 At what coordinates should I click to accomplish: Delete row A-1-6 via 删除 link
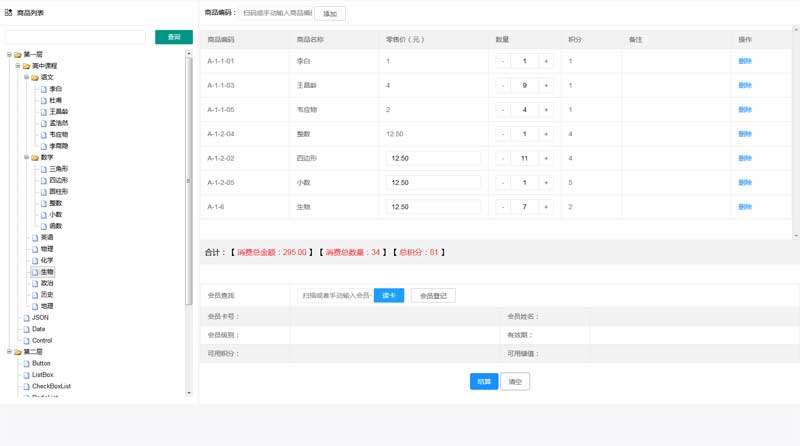click(745, 207)
